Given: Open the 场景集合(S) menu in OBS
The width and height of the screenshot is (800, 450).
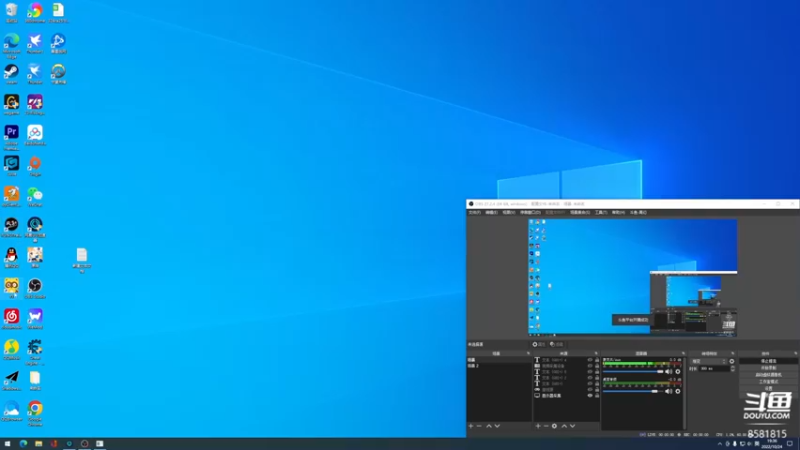Looking at the screenshot, I should 580,212.
